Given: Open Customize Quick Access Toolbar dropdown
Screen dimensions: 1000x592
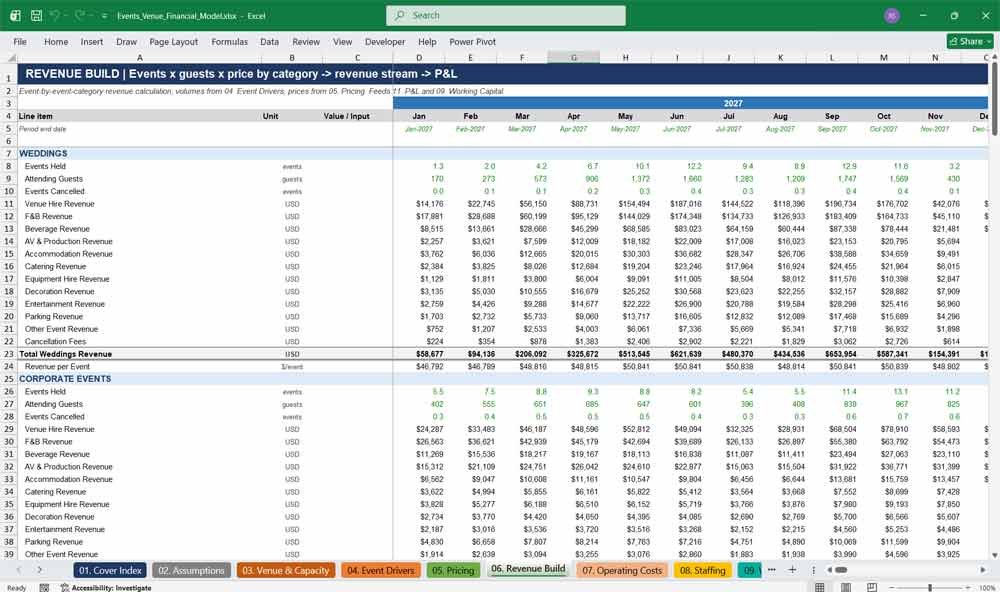Looking at the screenshot, I should [x=104, y=16].
